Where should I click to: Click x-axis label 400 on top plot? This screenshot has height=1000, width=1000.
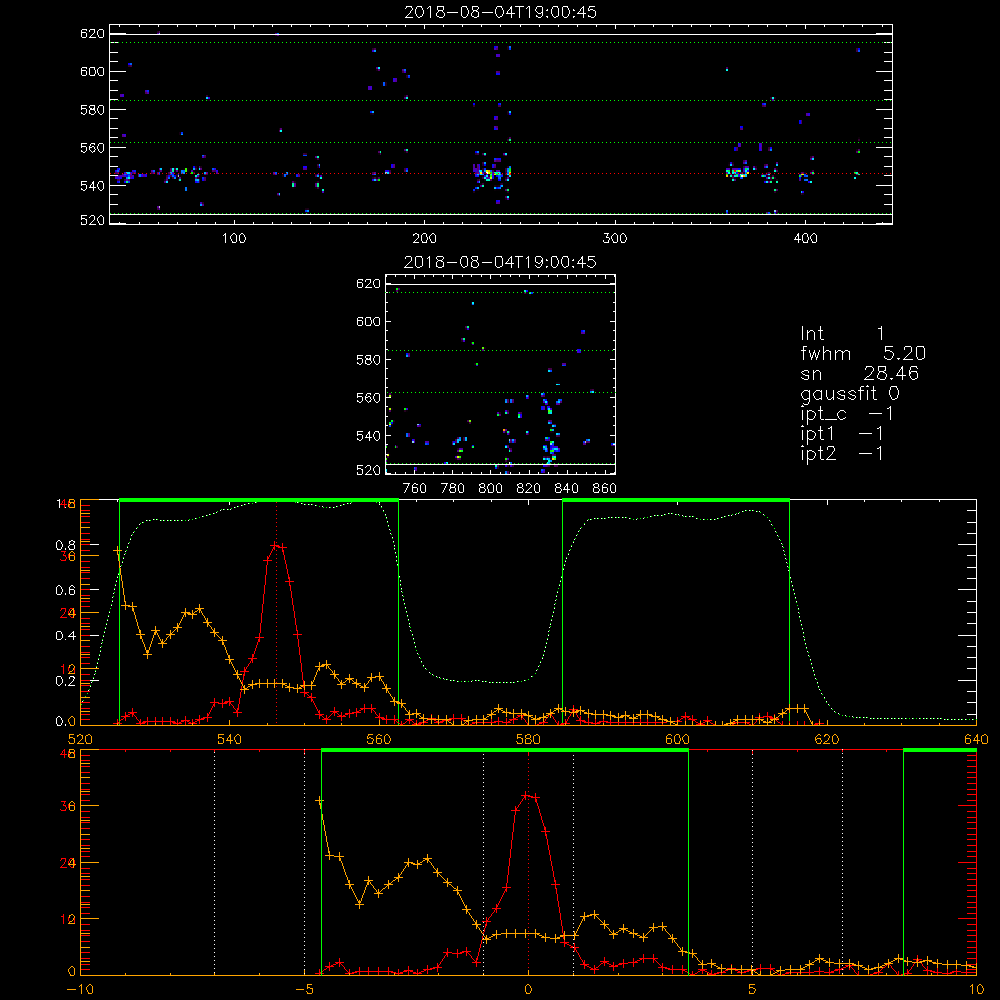point(805,239)
